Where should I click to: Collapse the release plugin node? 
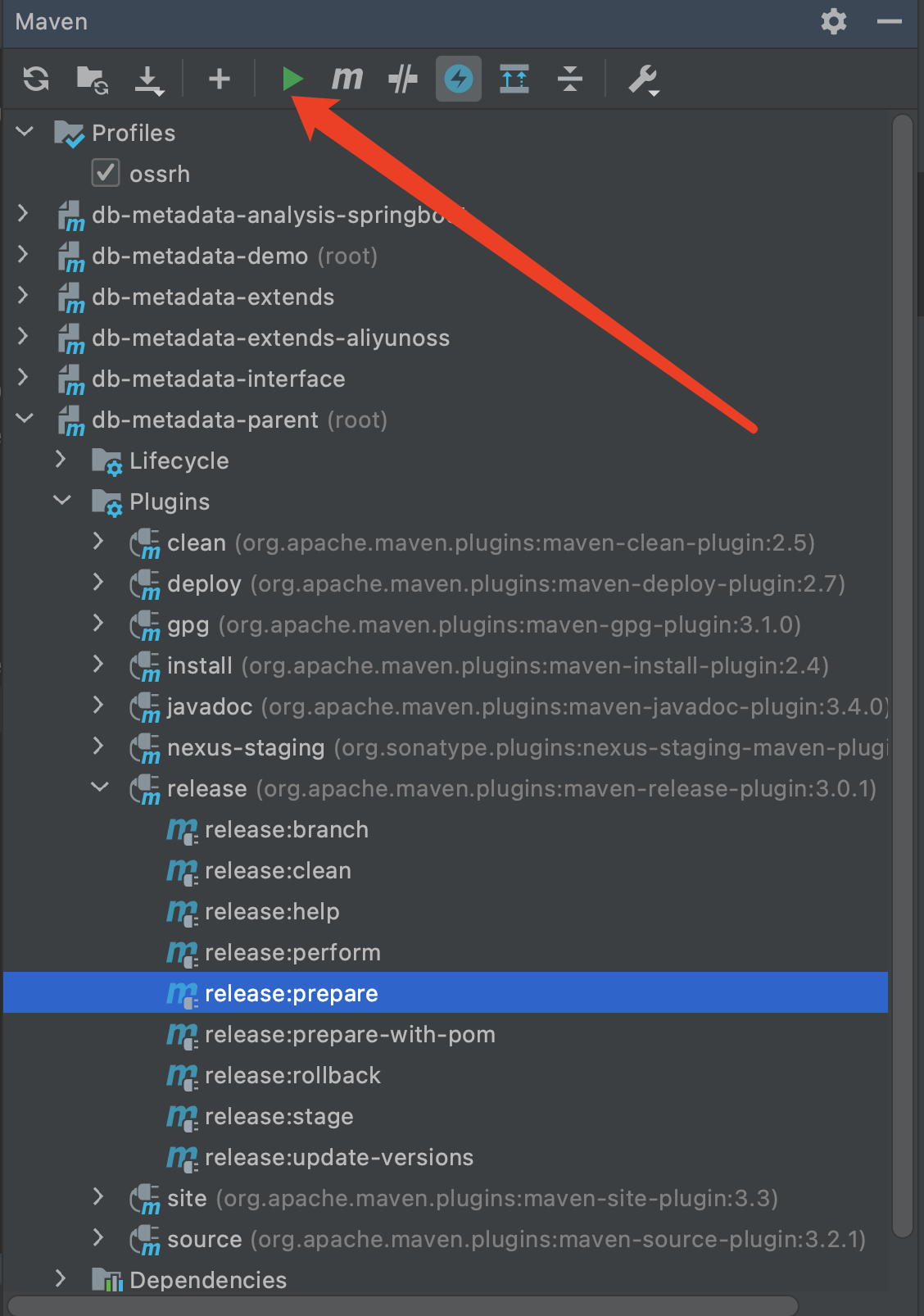coord(100,787)
